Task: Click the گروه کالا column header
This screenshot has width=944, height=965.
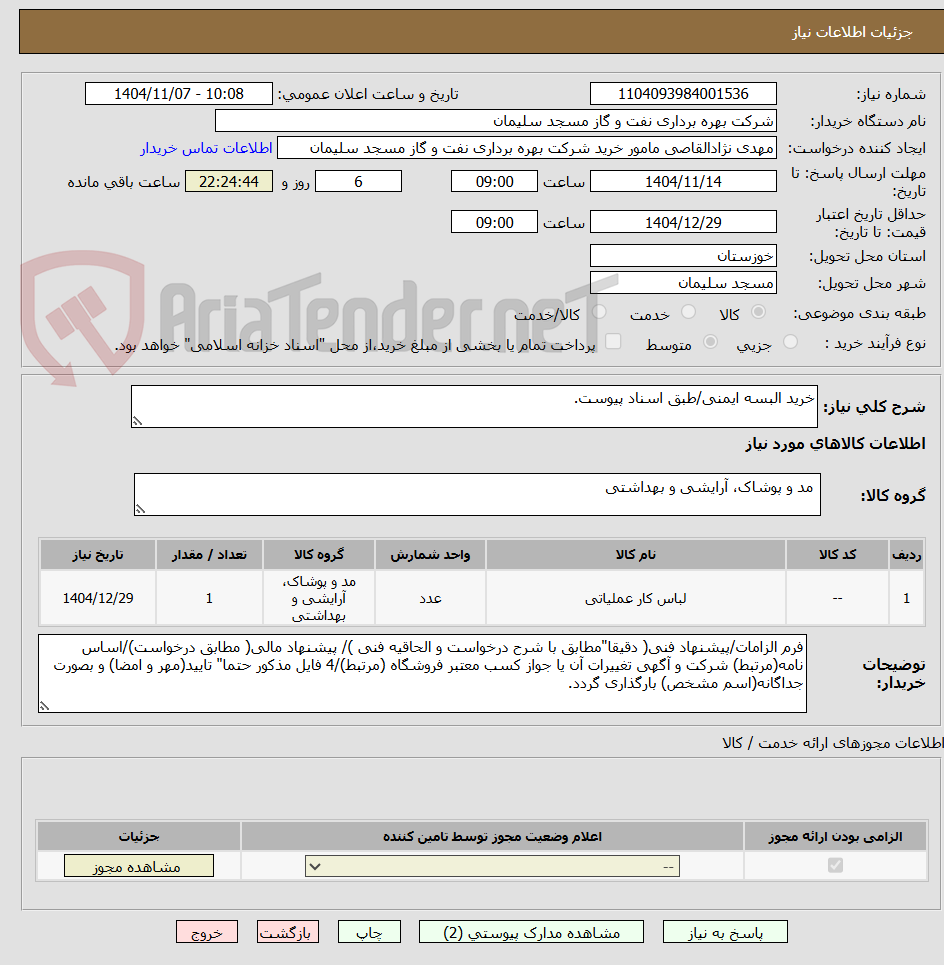Action: click(x=319, y=555)
